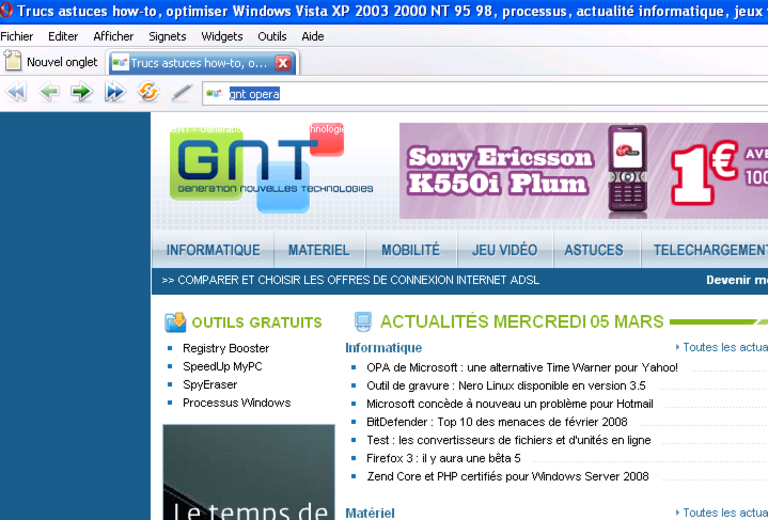Click the Fast Forward double-arrow icon

[115, 92]
